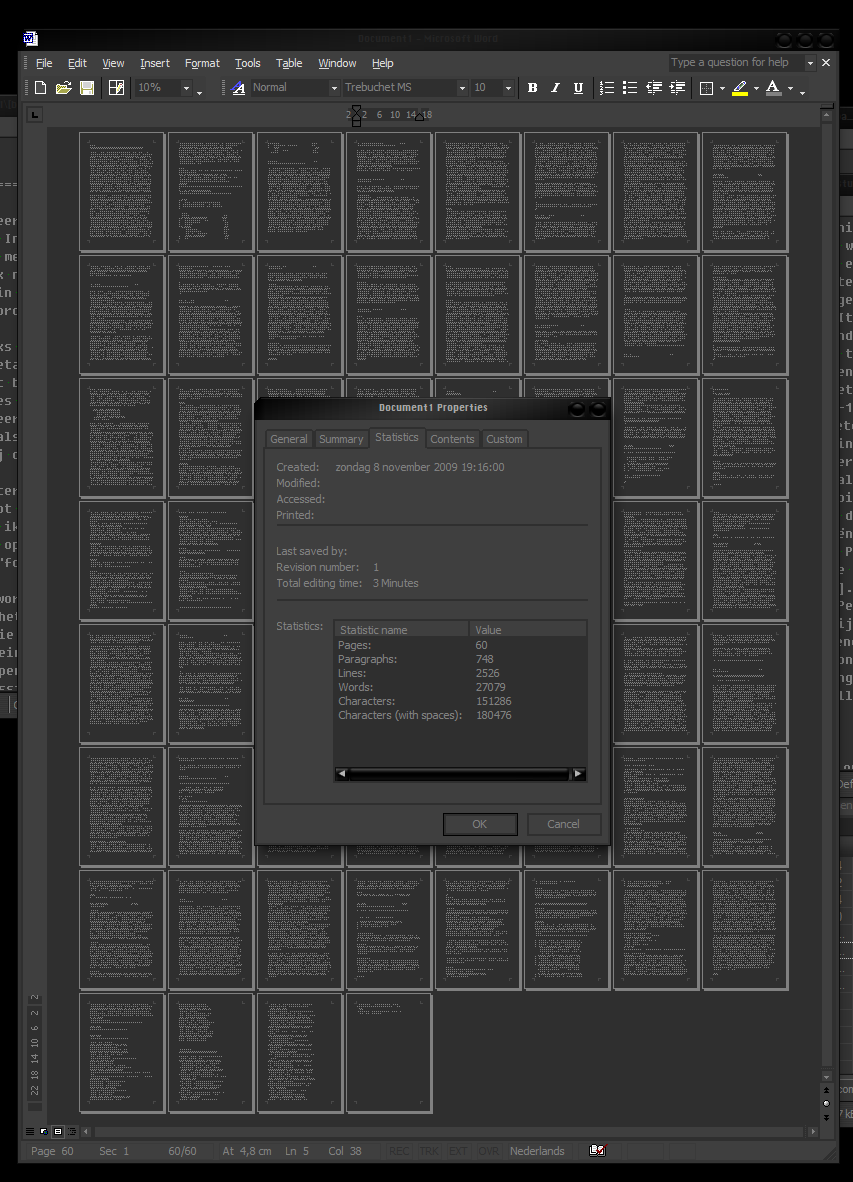Toggle Underline formatting
The height and width of the screenshot is (1182, 853).
click(x=578, y=88)
